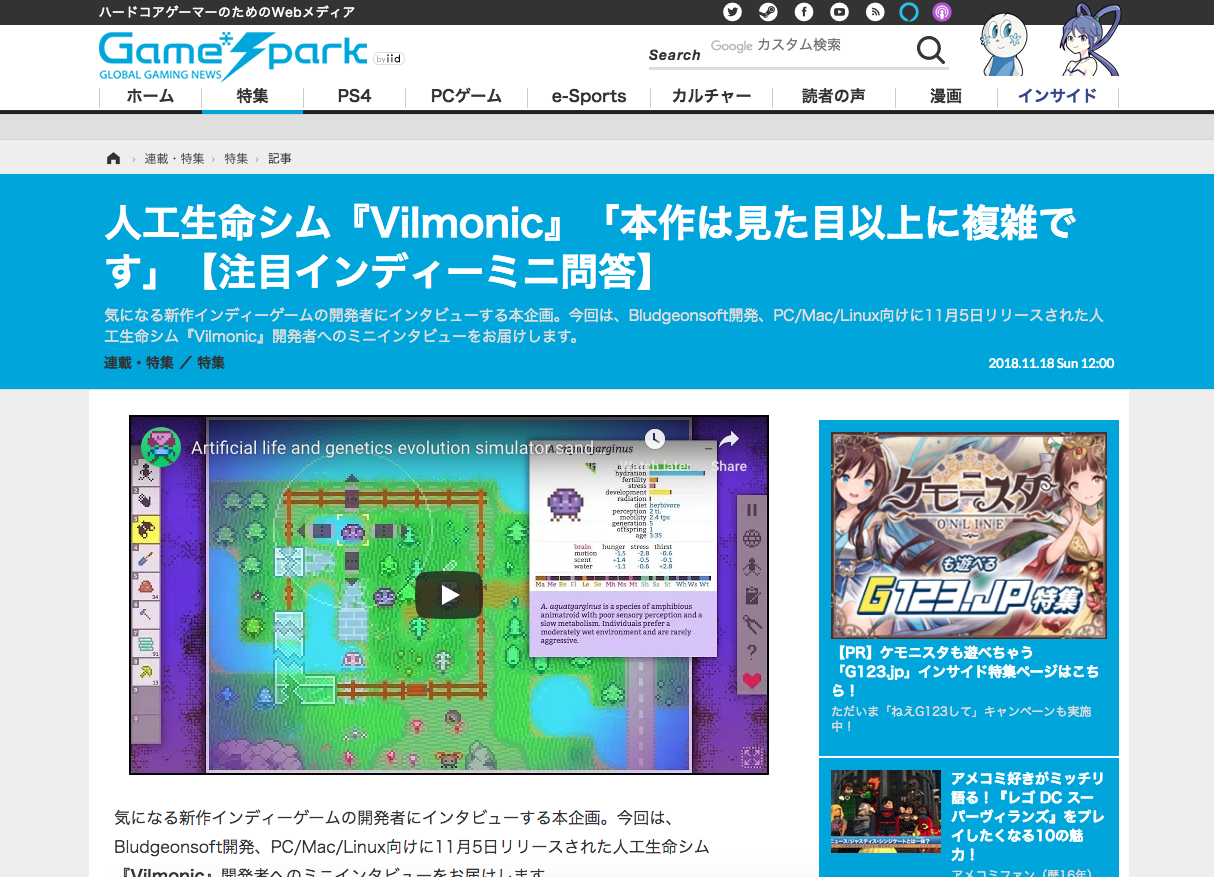Click the 連載・特集 category under the article summary
This screenshot has width=1214, height=877.
pos(139,363)
